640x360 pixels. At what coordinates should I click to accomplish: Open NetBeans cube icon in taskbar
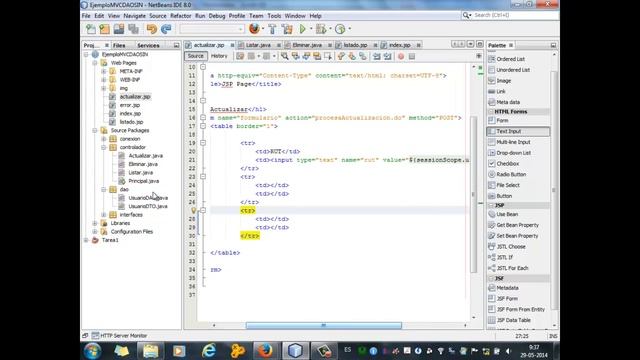(295, 350)
